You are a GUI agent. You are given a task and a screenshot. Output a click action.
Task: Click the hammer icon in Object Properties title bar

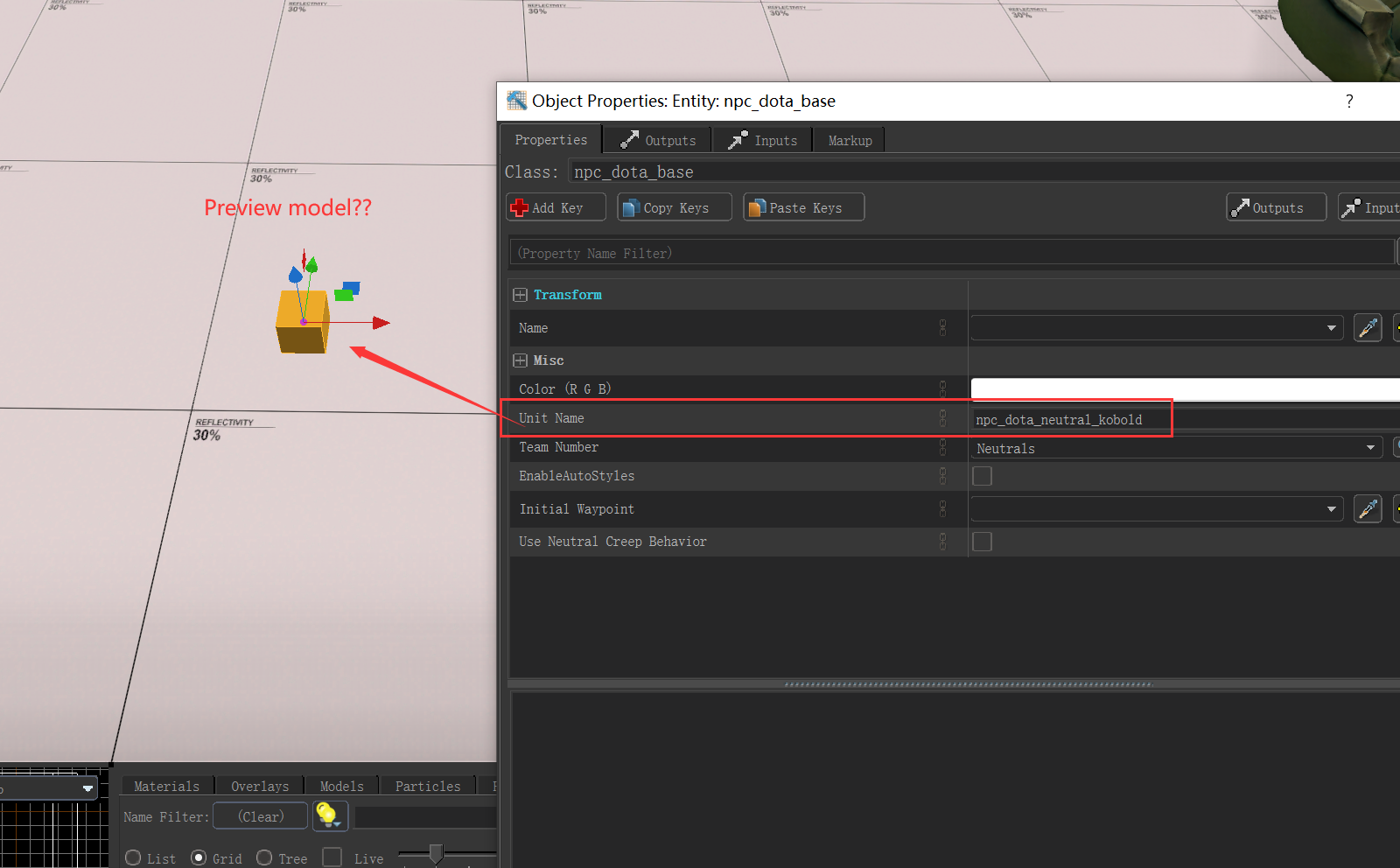(517, 101)
